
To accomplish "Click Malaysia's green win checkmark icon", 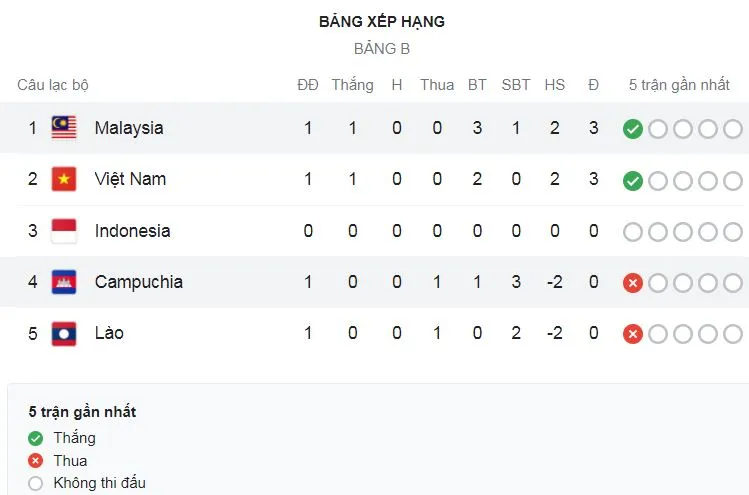I will [632, 129].
